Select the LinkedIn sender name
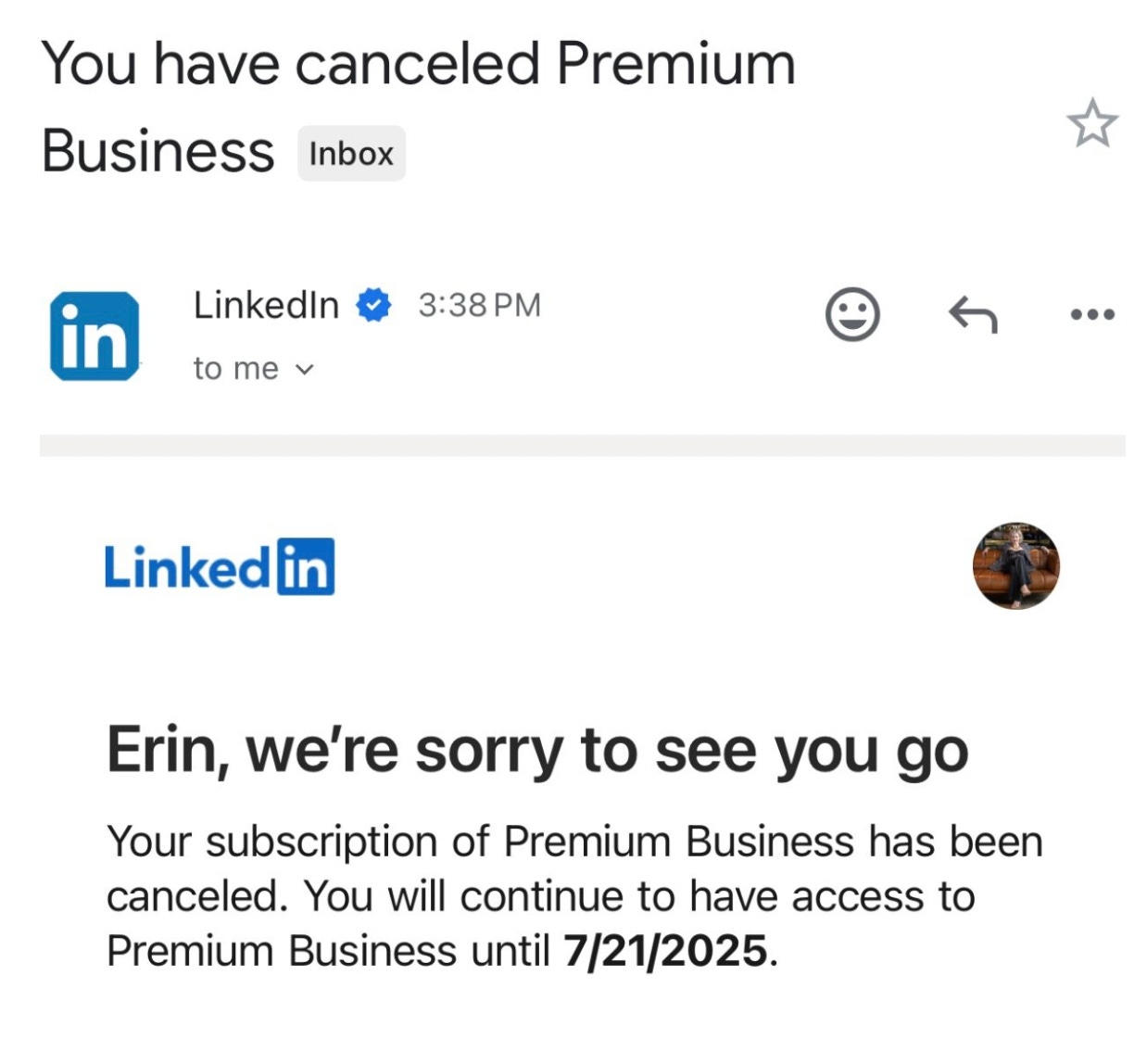The image size is (1147, 1064). point(266,305)
